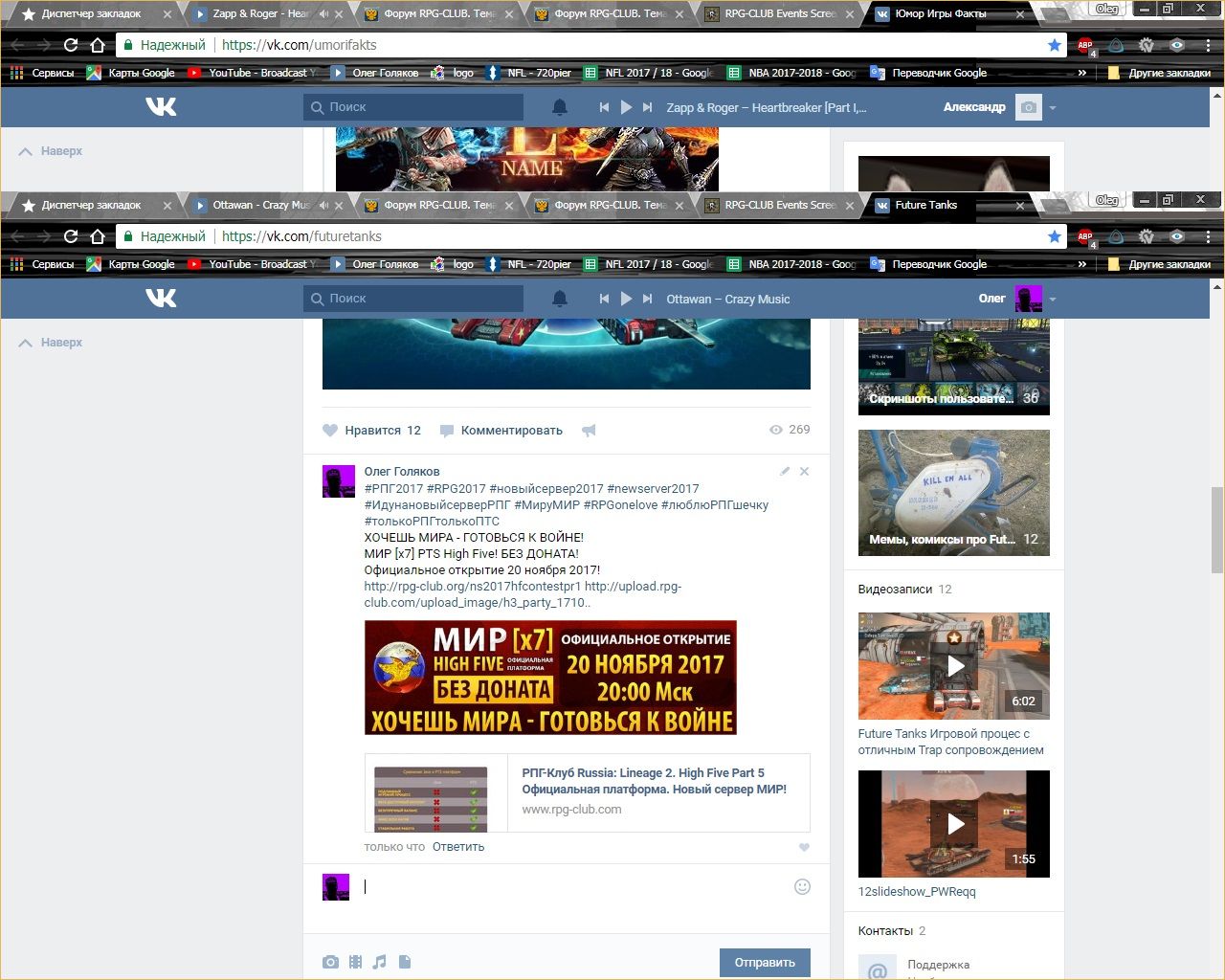Viewport: 1225px width, 980px height.
Task: Bookmark vk.com/umorifakts with the star
Action: pyautogui.click(x=1055, y=45)
